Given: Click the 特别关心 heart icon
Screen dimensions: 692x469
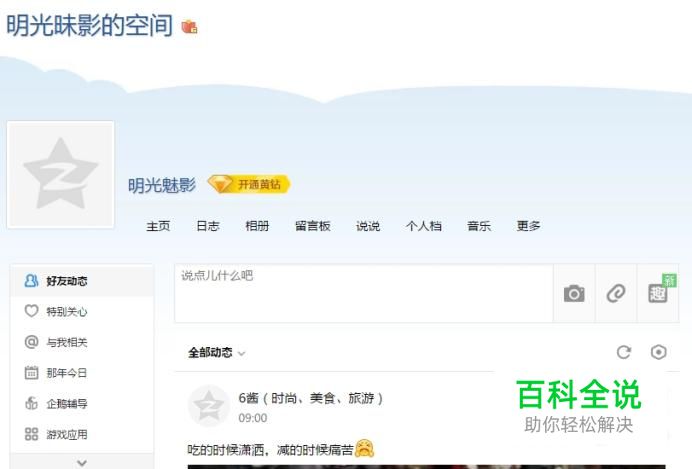Looking at the screenshot, I should [x=31, y=311].
